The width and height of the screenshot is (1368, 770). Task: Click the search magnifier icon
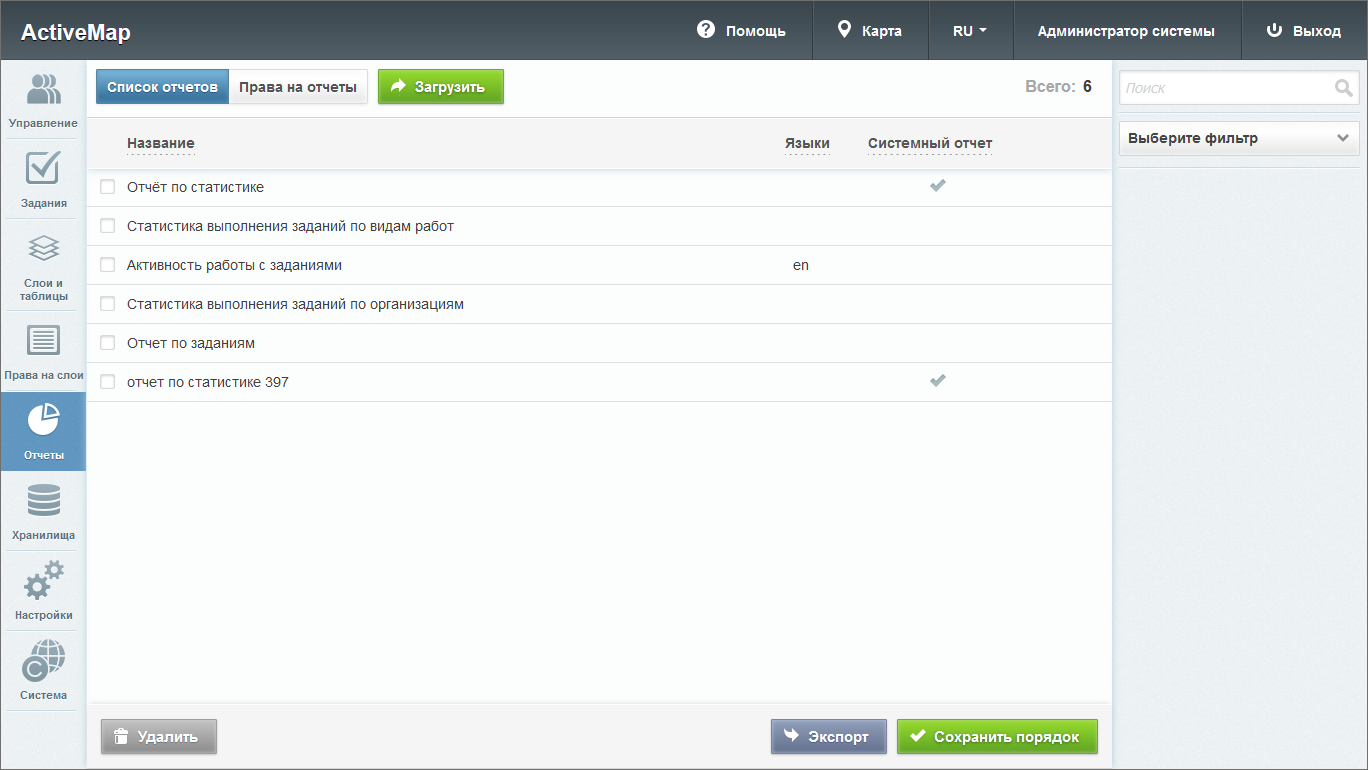tap(1343, 88)
